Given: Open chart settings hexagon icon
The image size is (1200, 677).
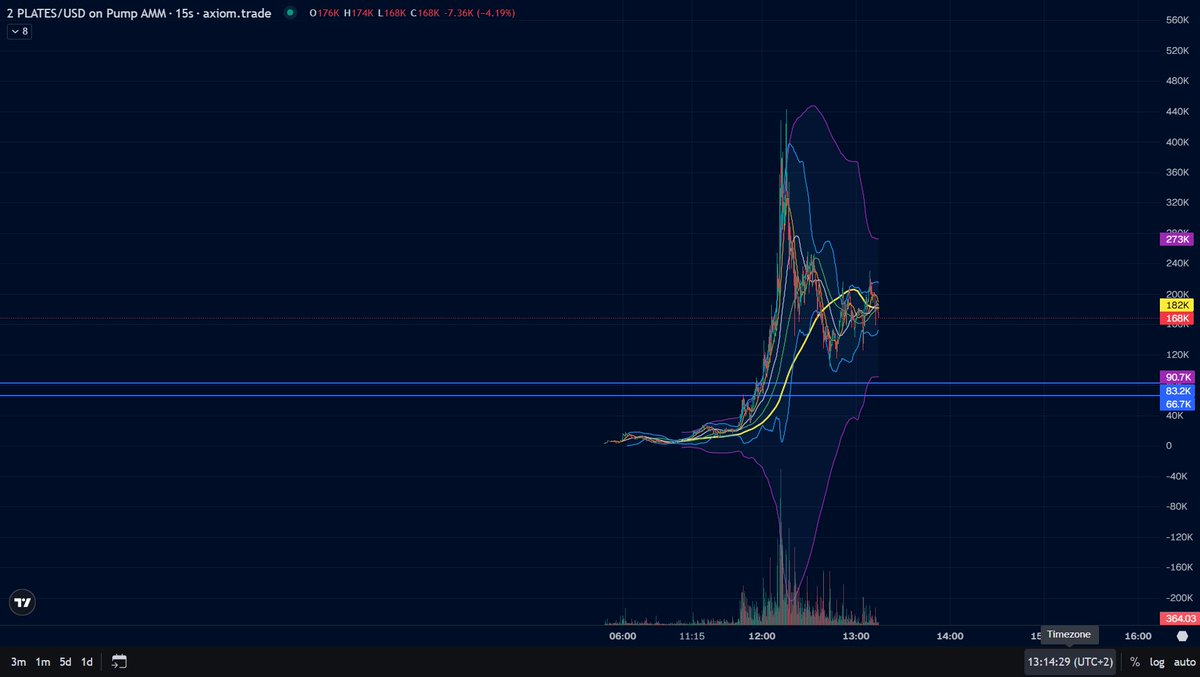Looking at the screenshot, I should [1183, 636].
